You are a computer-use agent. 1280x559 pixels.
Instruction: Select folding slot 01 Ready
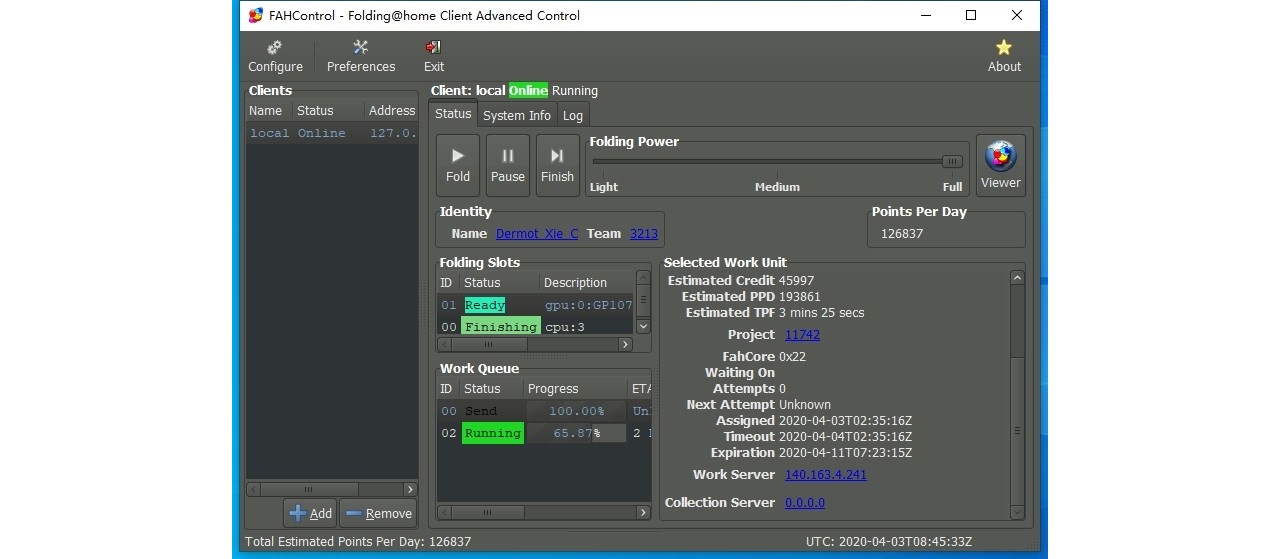[x=536, y=305]
